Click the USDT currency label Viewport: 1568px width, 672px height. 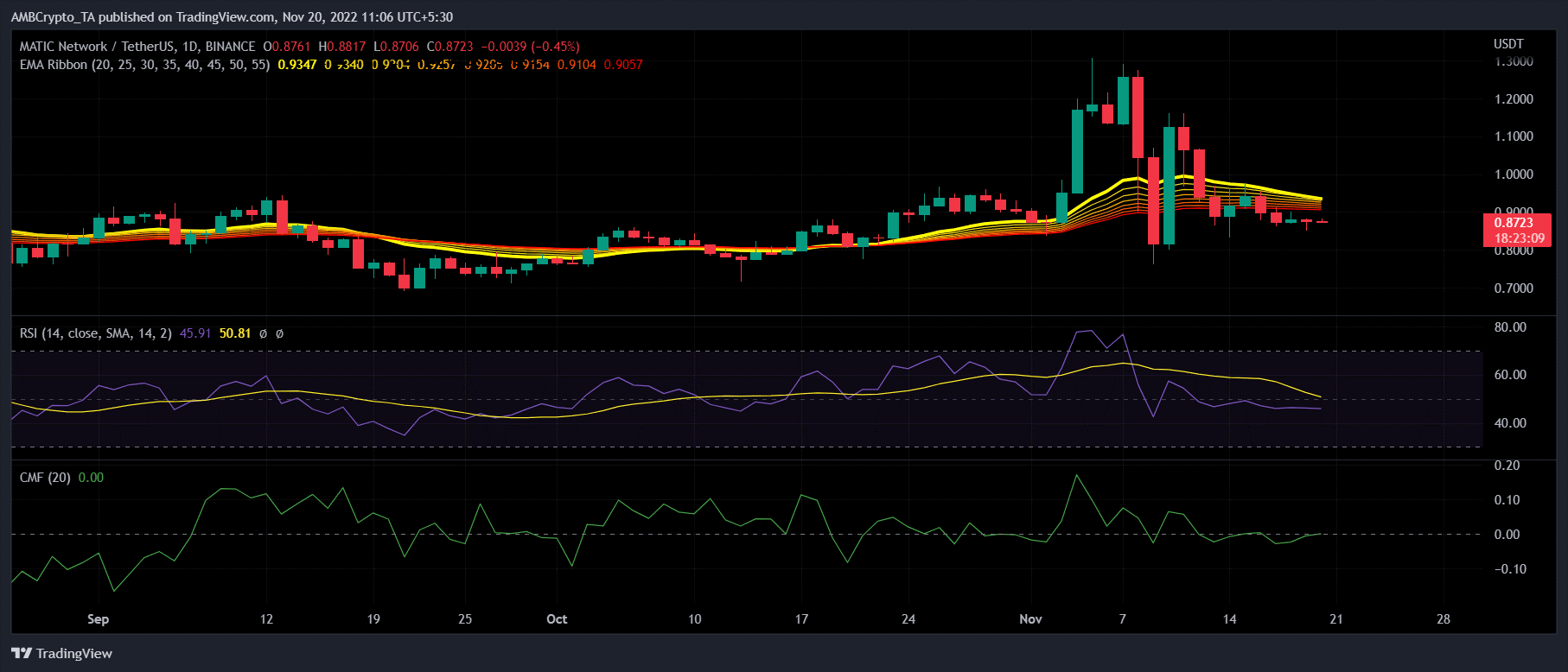1508,44
